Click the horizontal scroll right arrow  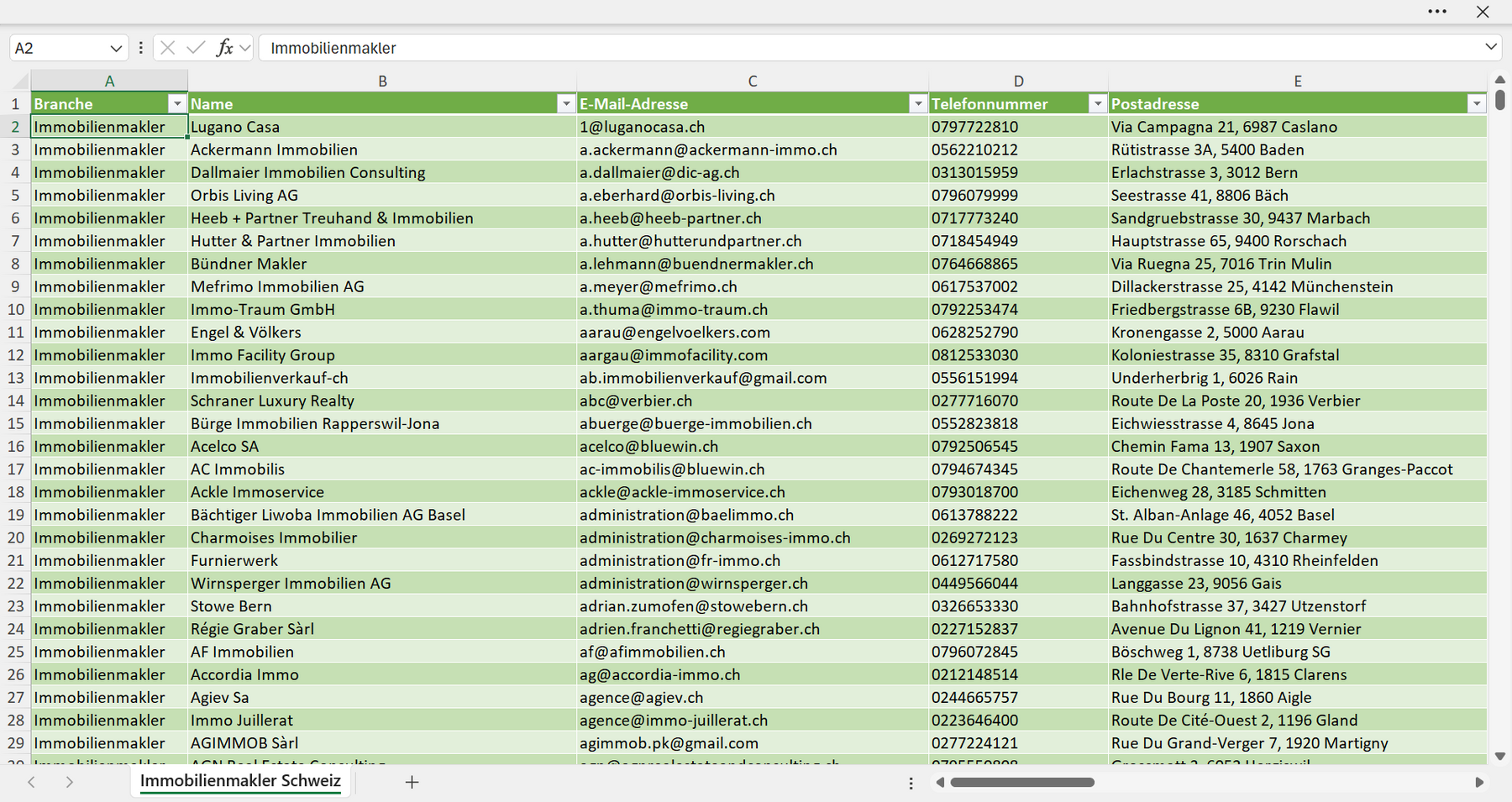(1479, 782)
